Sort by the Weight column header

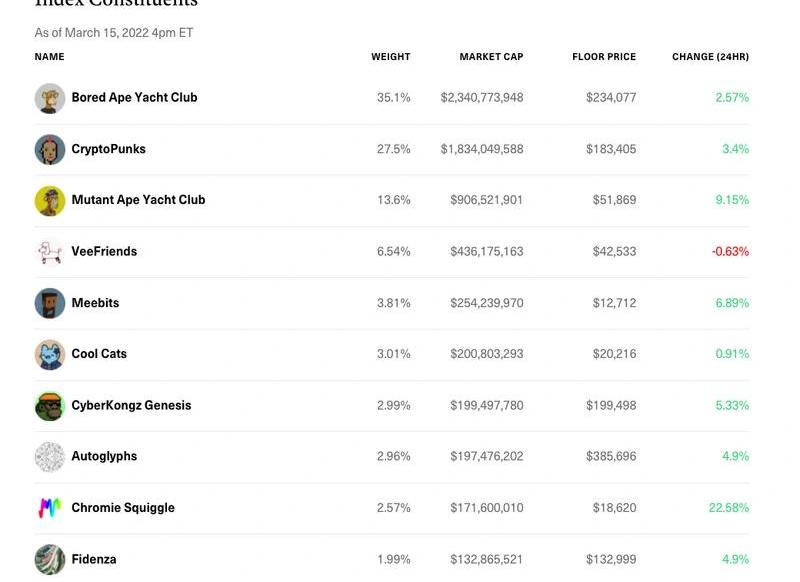tap(390, 57)
